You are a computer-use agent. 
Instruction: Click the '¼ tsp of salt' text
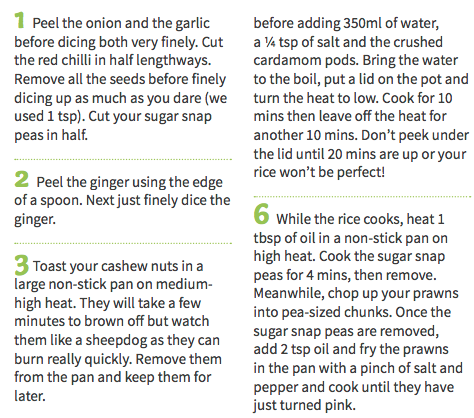coord(301,42)
